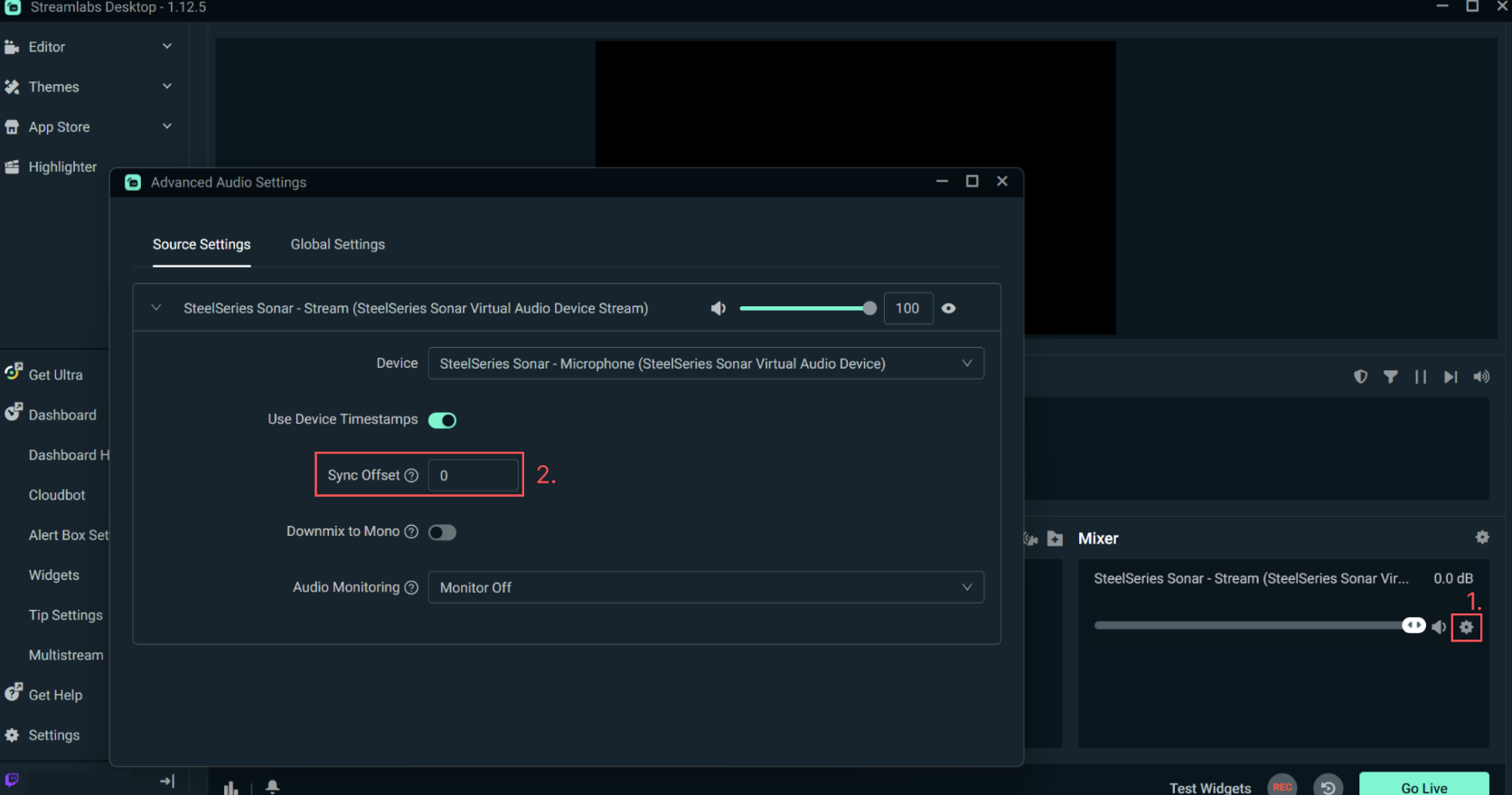Click the App Store shop icon
Screen dimensions: 1512x795
pyautogui.click(x=12, y=127)
